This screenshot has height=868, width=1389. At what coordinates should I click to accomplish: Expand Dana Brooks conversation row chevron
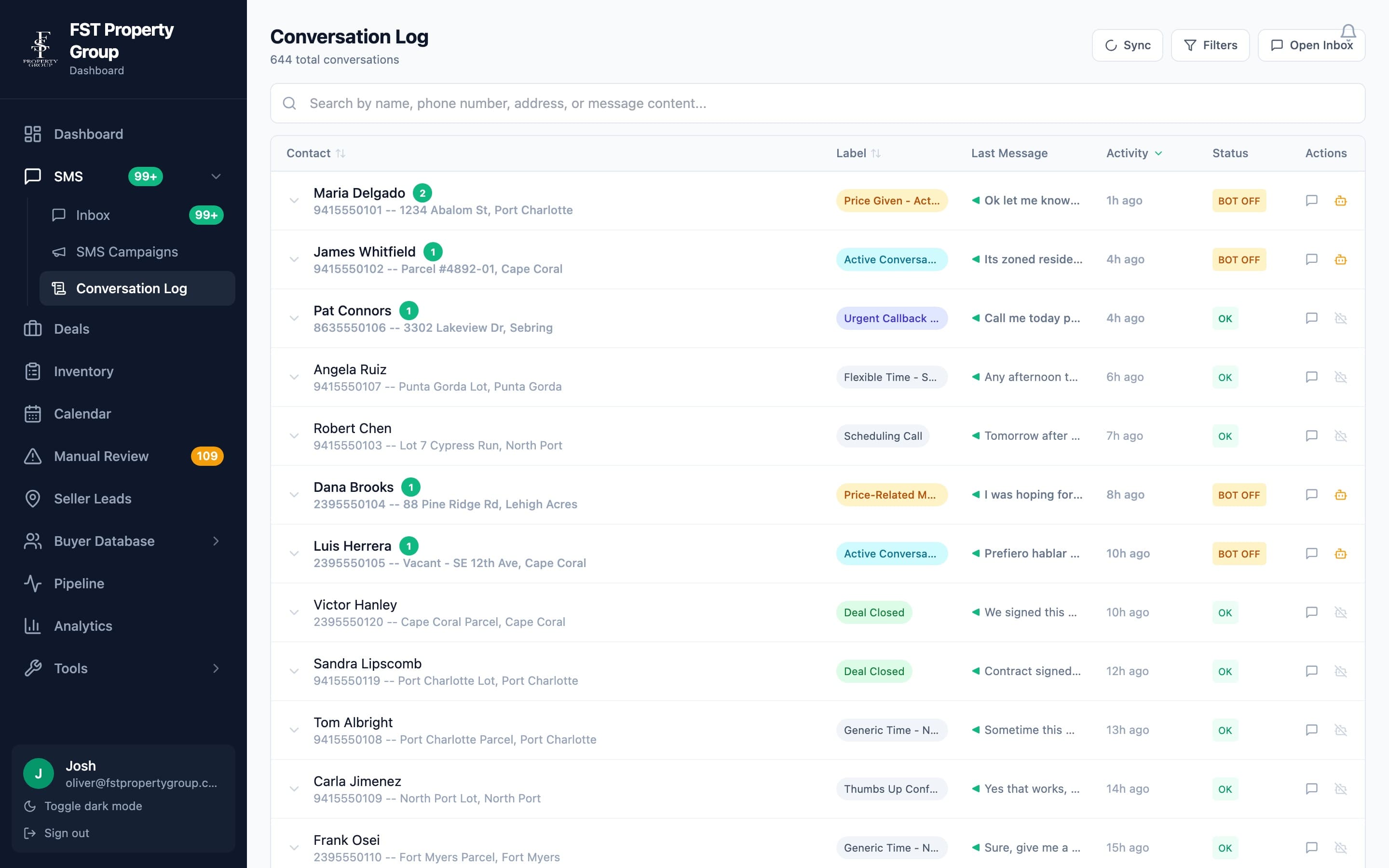294,495
